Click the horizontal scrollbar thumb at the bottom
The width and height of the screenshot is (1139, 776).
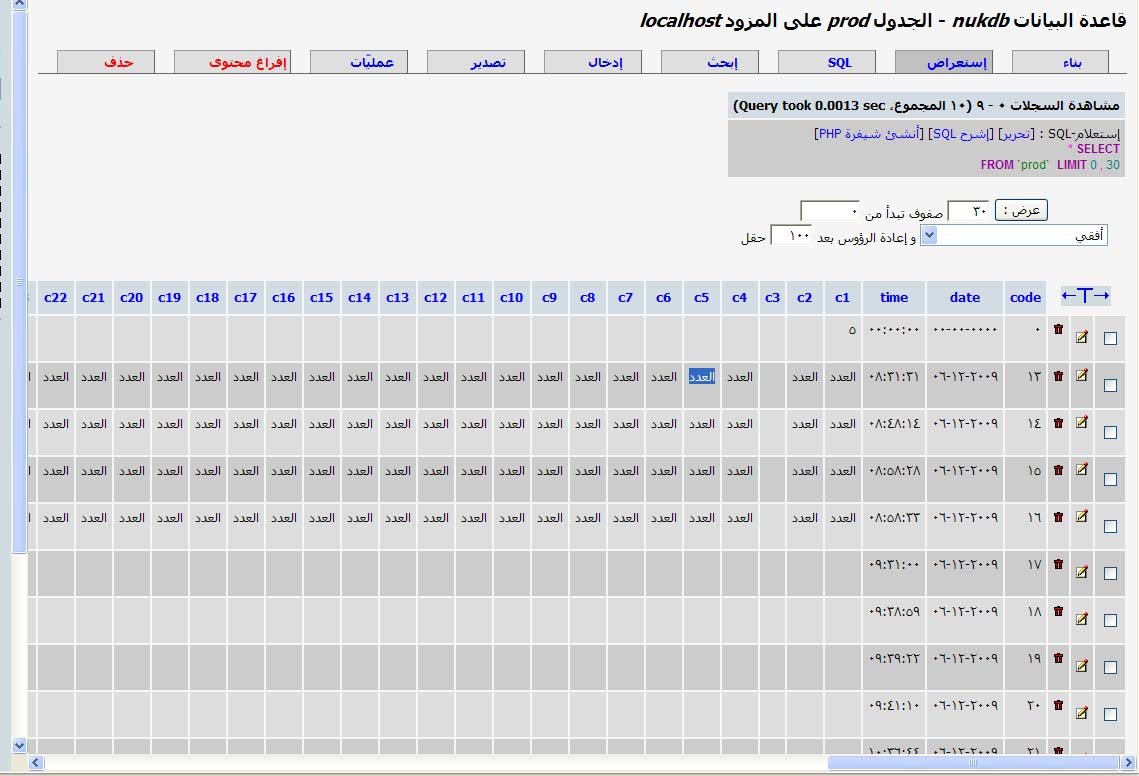point(973,762)
